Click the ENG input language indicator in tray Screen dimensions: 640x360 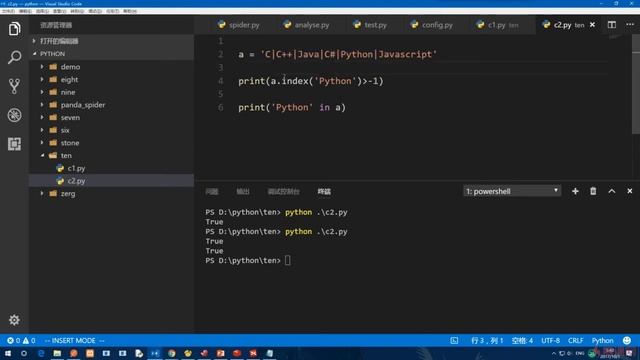(x=580, y=353)
